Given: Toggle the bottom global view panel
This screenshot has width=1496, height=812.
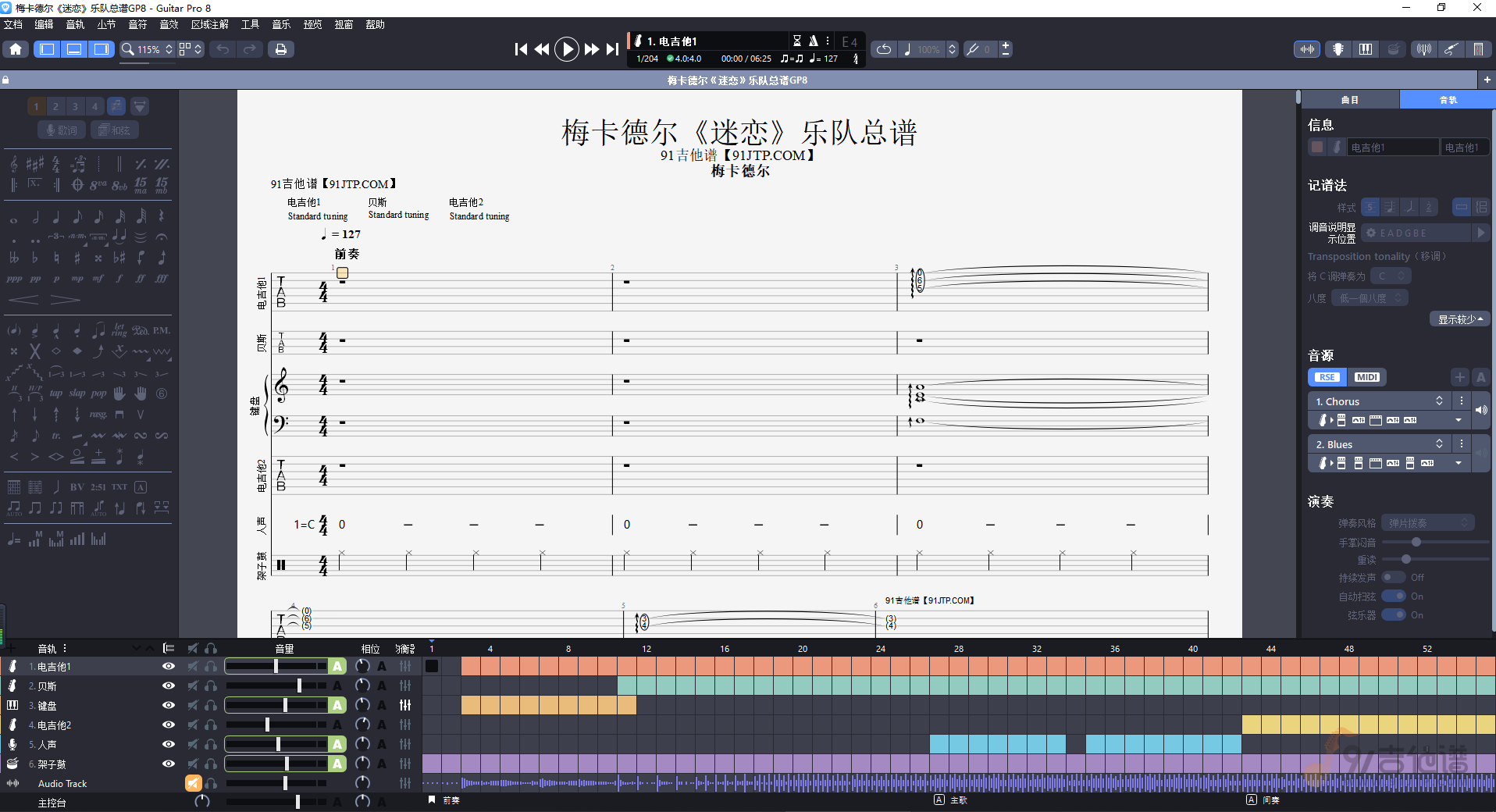Looking at the screenshot, I should point(74,49).
